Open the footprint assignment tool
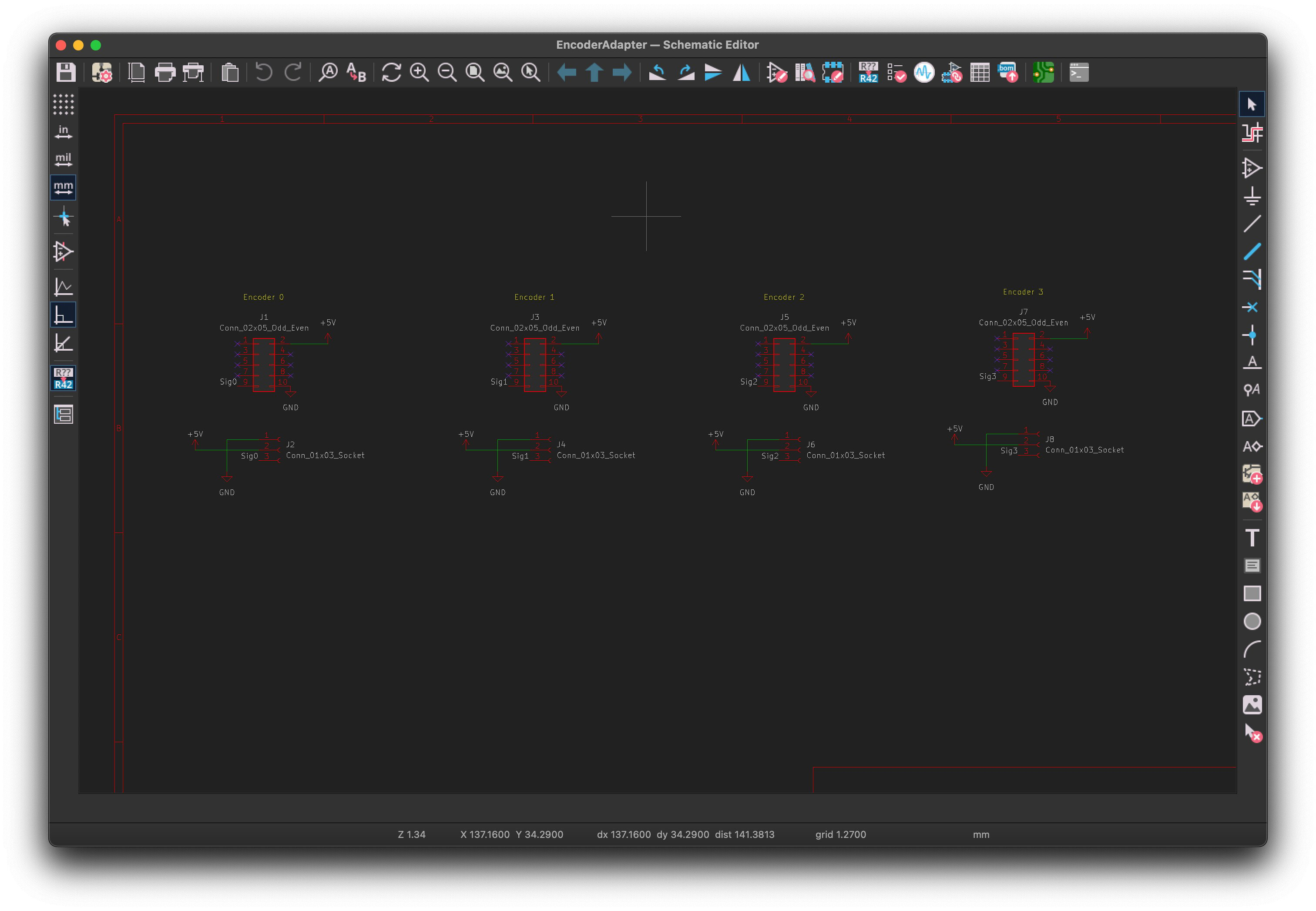 coord(952,73)
